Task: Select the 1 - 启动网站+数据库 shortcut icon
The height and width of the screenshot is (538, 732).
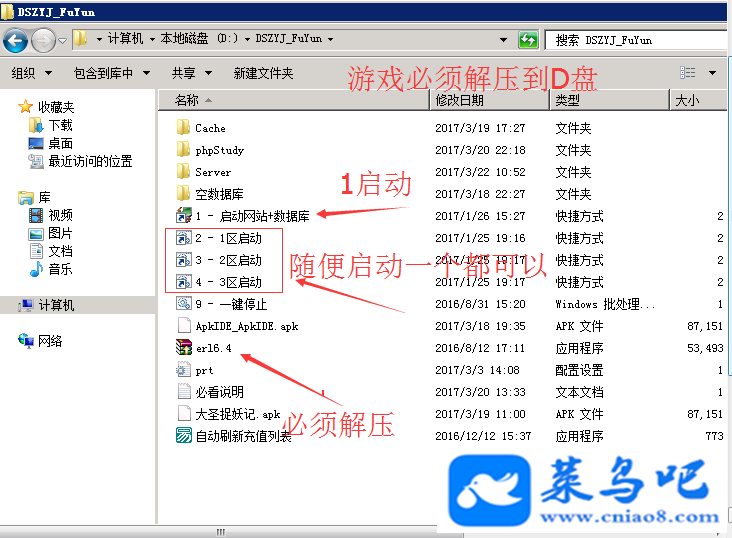Action: point(184,216)
